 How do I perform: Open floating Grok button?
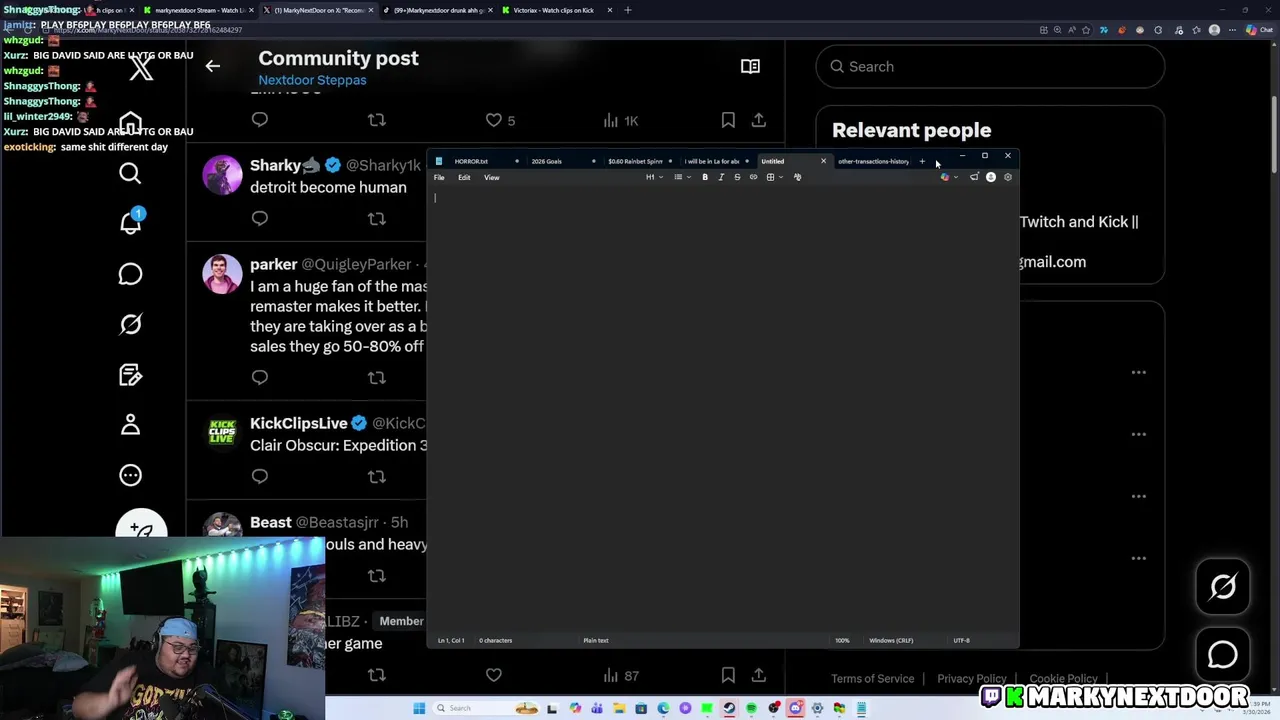point(1223,586)
